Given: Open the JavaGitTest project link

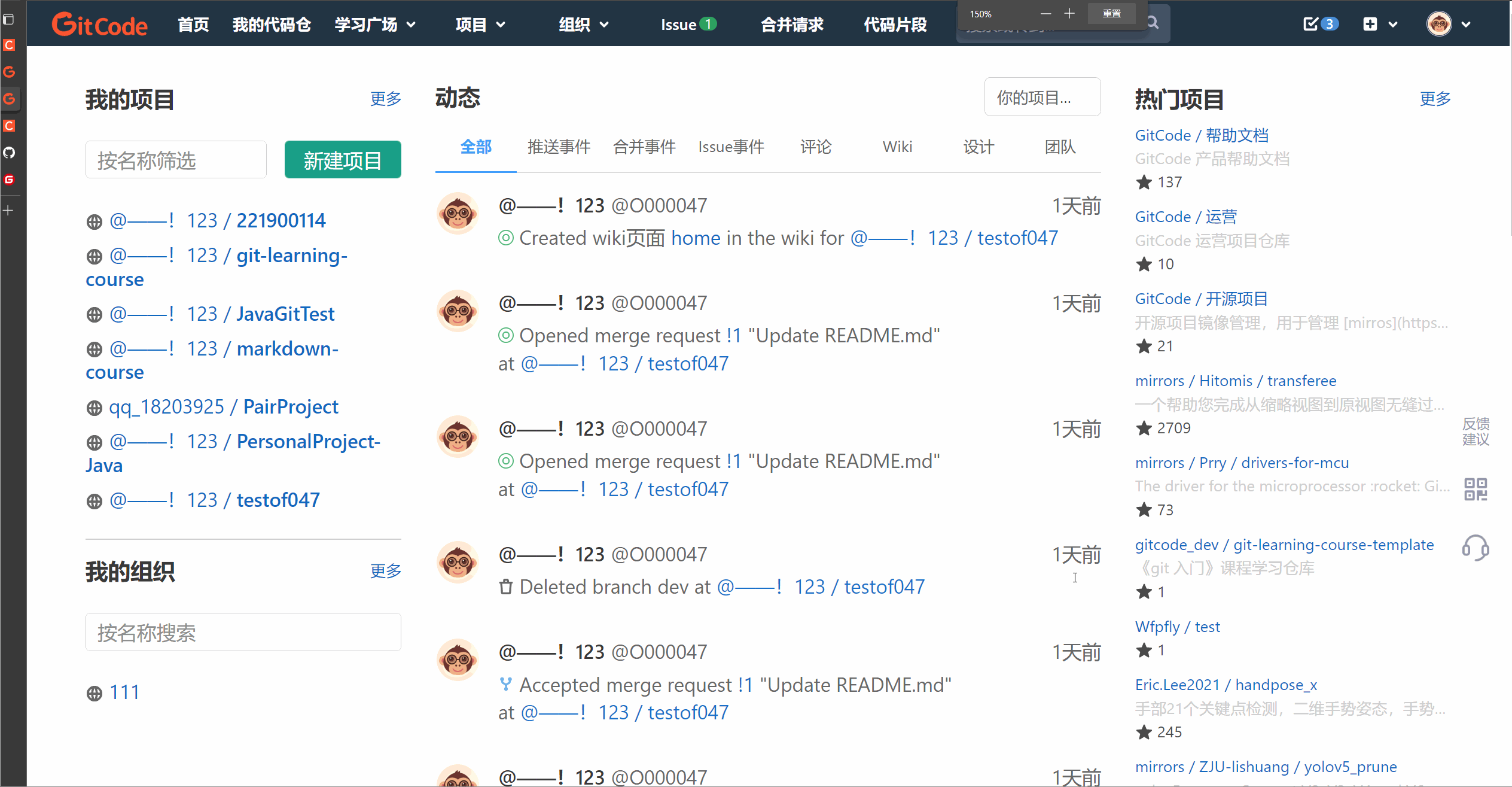Looking at the screenshot, I should (x=222, y=314).
